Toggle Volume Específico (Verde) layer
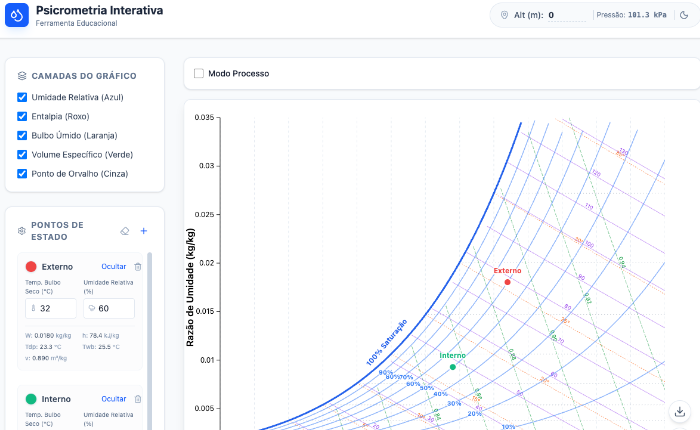The image size is (700, 430). click(x=22, y=154)
